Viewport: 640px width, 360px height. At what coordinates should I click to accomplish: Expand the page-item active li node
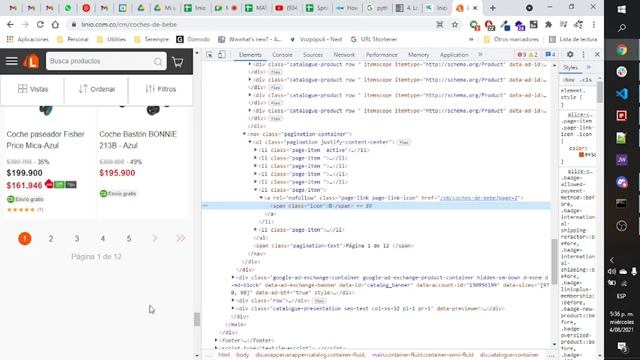click(x=256, y=150)
